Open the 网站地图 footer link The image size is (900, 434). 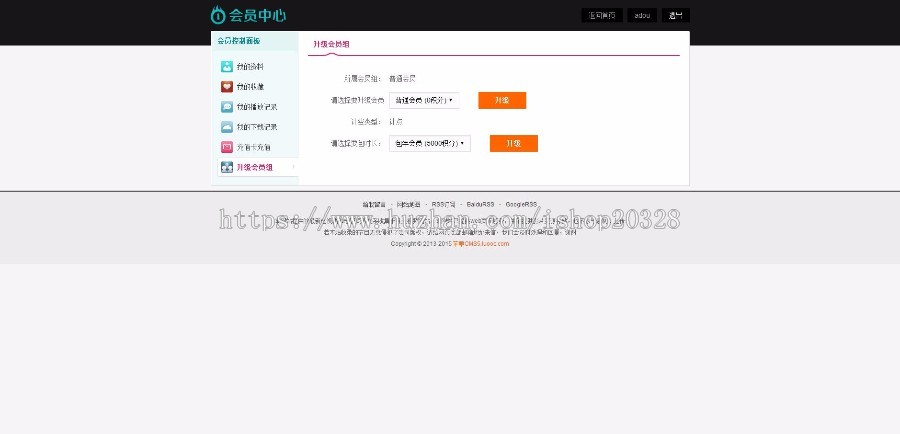click(409, 204)
